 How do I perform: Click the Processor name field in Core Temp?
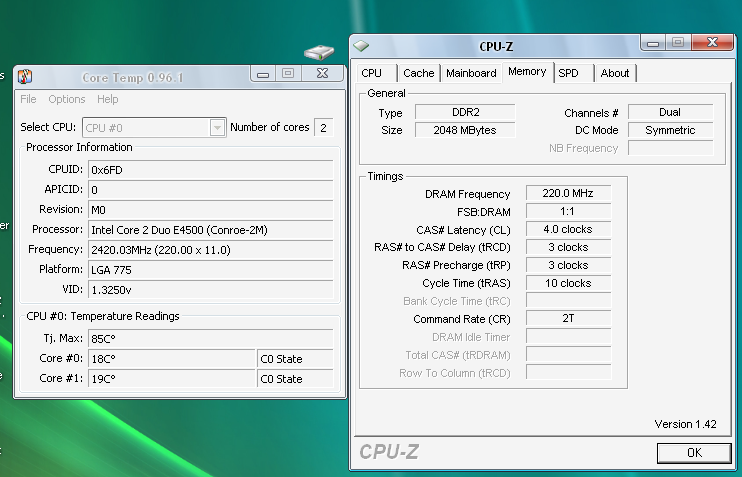coord(210,229)
